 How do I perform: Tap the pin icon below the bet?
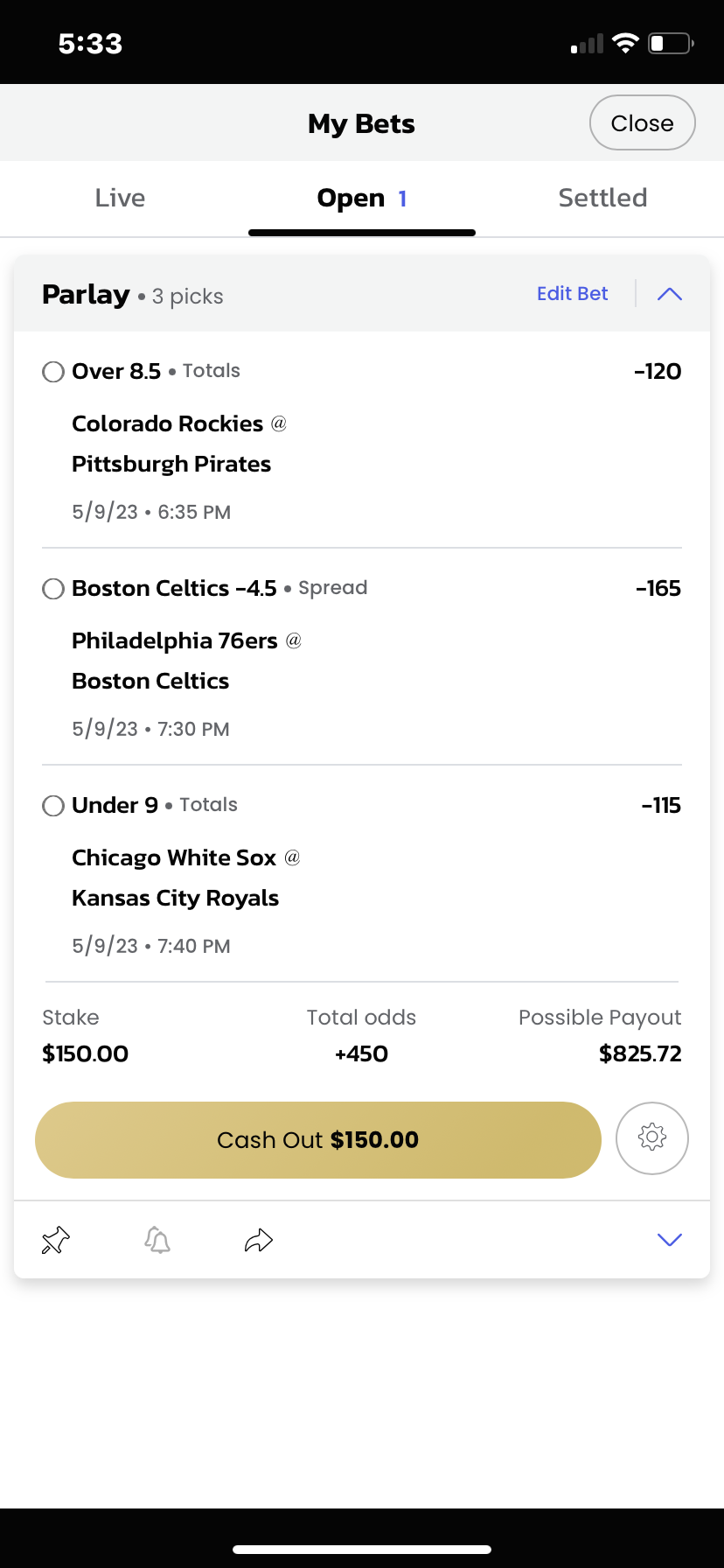[x=56, y=1240]
